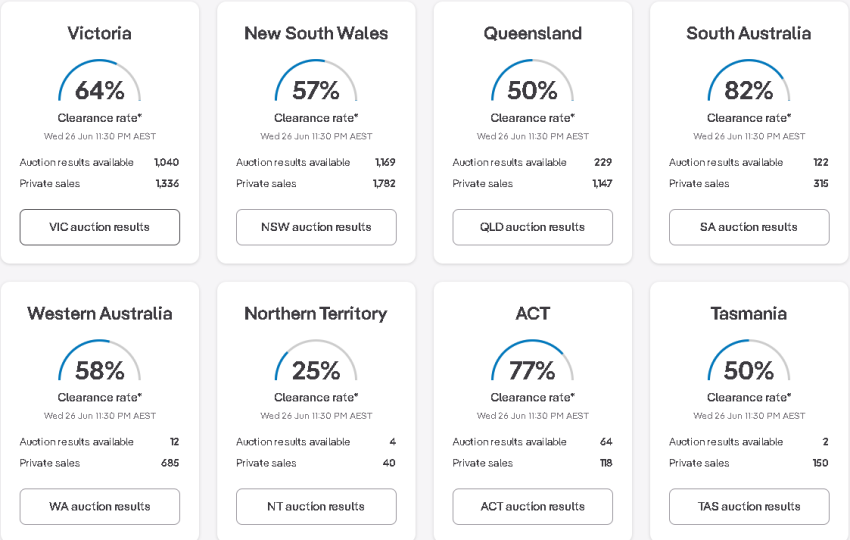Click Queensland private sales value 1,147
The image size is (850, 540).
click(602, 183)
